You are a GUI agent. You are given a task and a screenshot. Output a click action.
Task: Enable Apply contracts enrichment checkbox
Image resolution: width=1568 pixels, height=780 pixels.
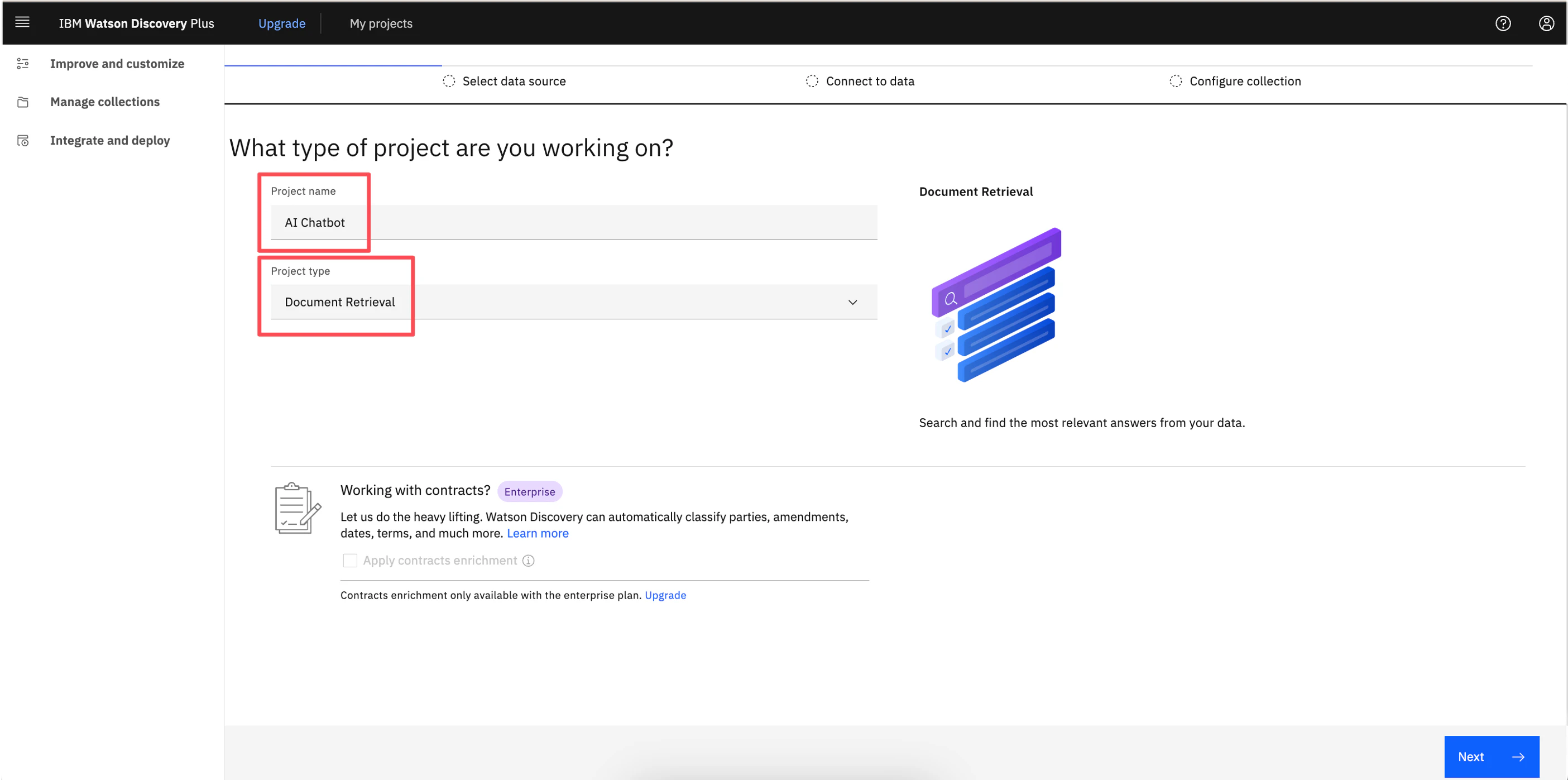click(349, 560)
